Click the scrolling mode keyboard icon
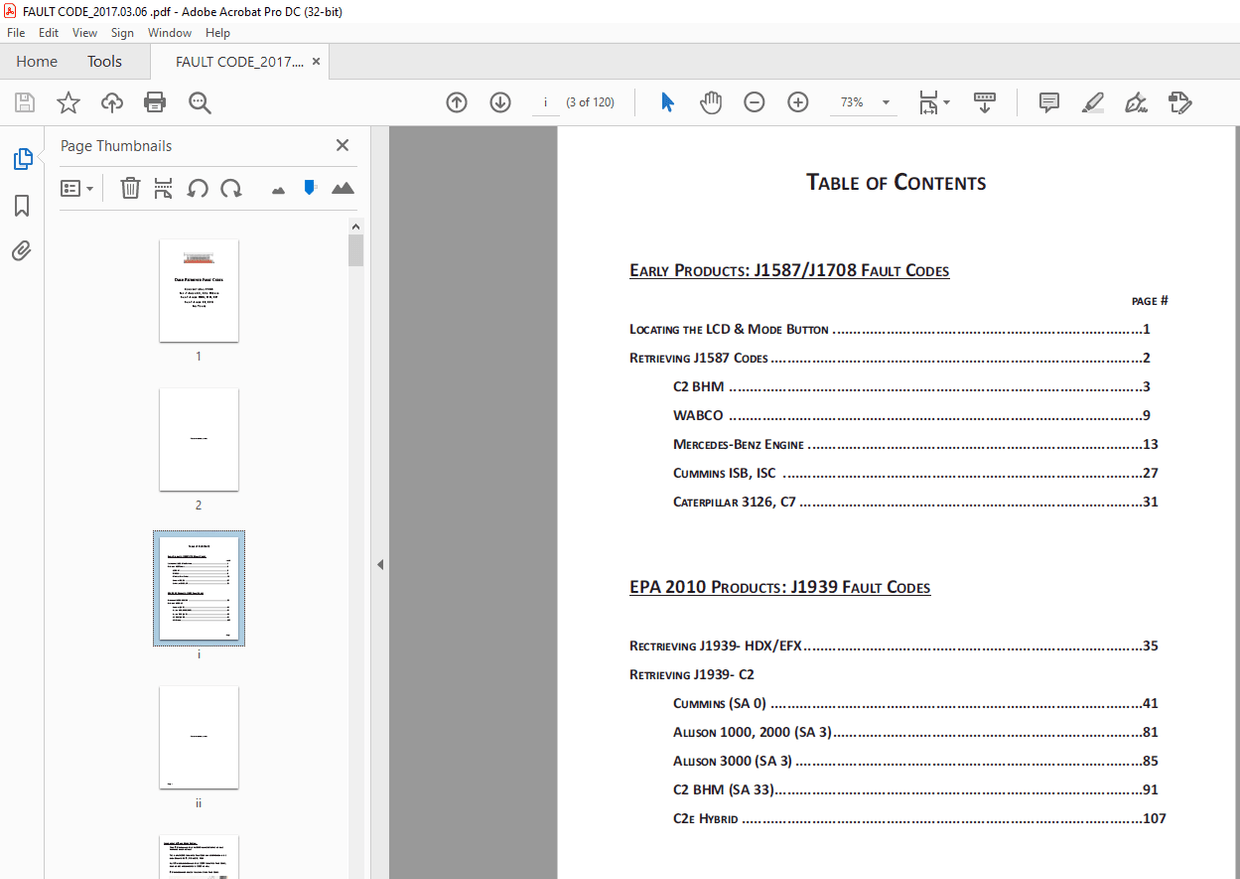This screenshot has width=1240, height=879. [x=985, y=102]
